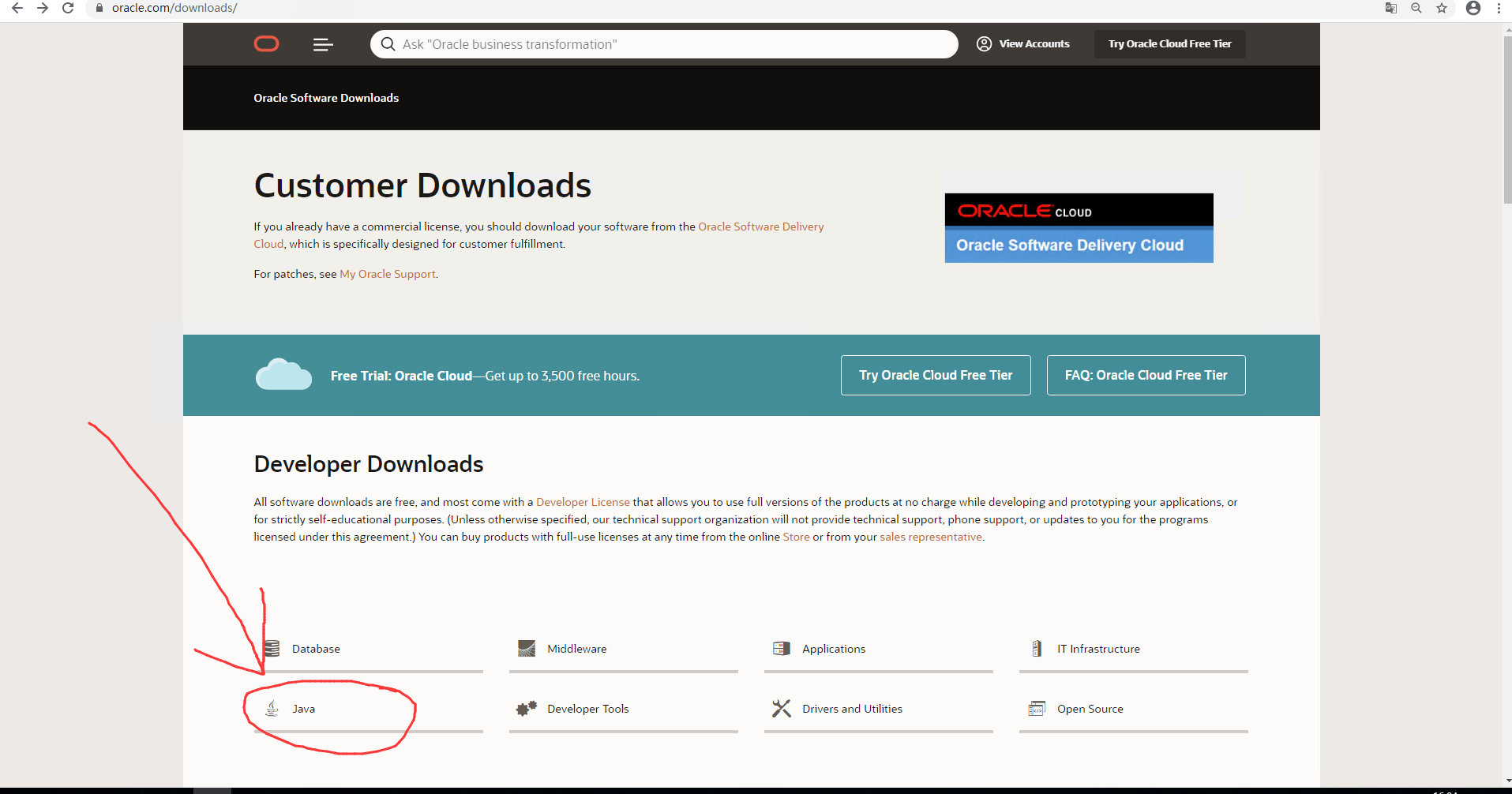The image size is (1512, 794).
Task: Click the page vertical scrollbar thumb
Action: pos(1507,119)
